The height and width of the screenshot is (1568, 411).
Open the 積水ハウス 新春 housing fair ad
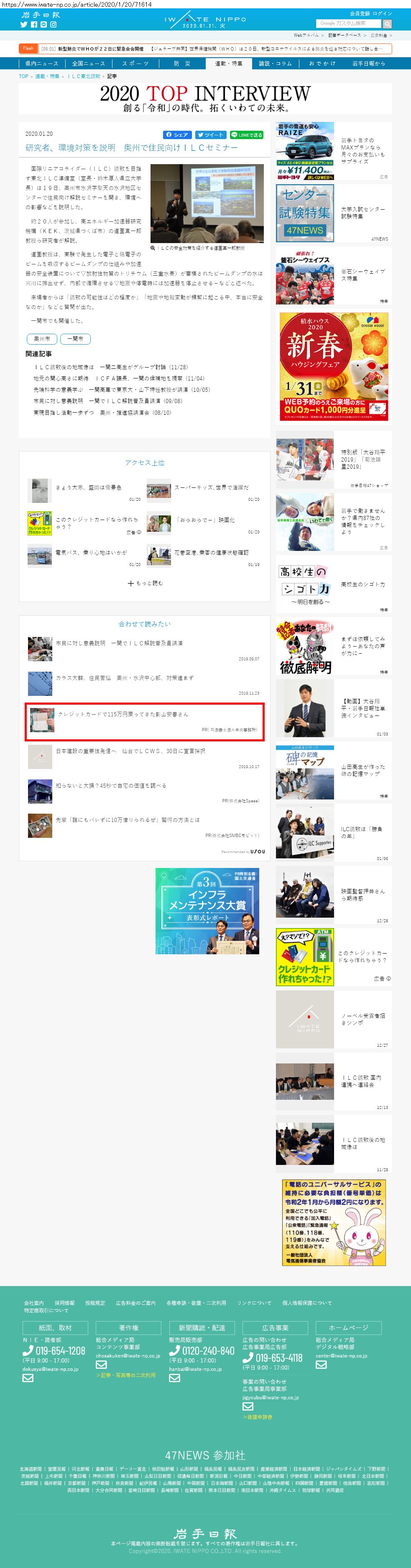tap(334, 367)
